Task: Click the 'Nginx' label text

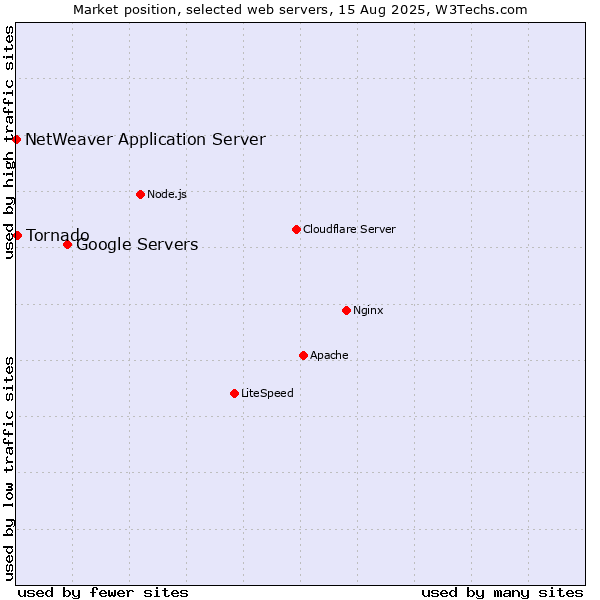Action: (368, 310)
